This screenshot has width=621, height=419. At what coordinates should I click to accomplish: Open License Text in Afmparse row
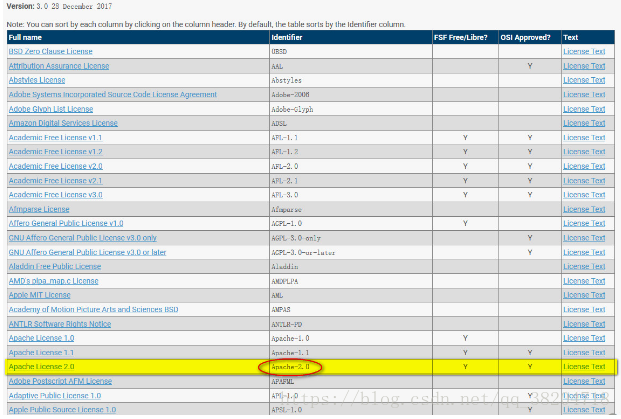584,210
